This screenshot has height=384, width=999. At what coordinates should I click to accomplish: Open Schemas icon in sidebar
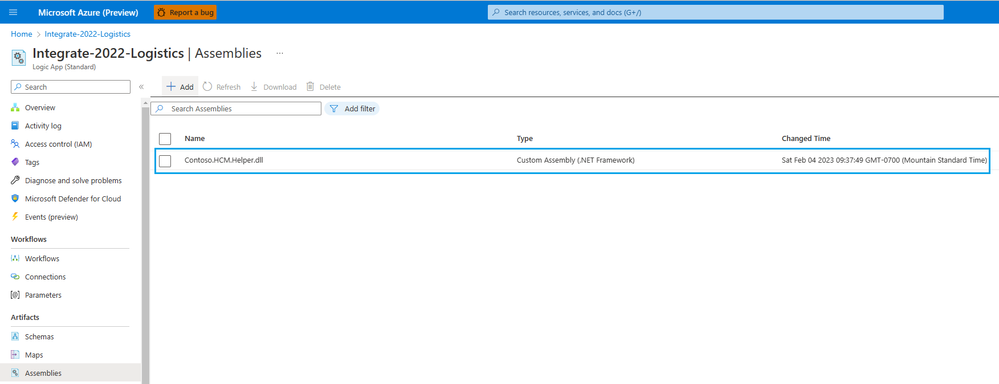[15, 336]
